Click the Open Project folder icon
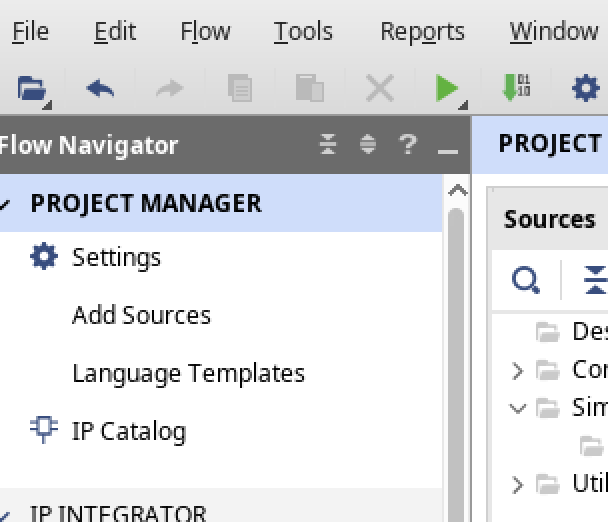The height and width of the screenshot is (522, 608). click(32, 89)
